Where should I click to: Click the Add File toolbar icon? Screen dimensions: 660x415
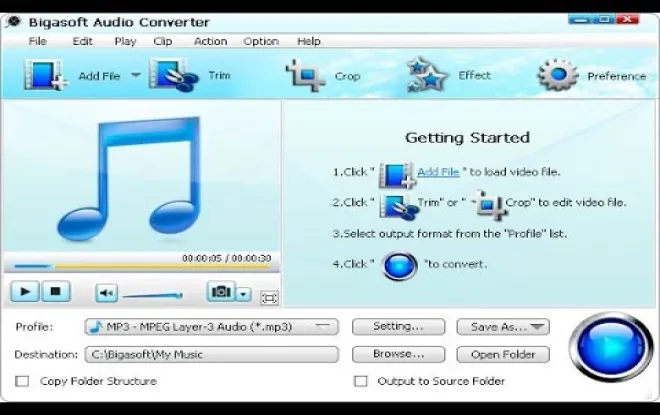(x=45, y=75)
